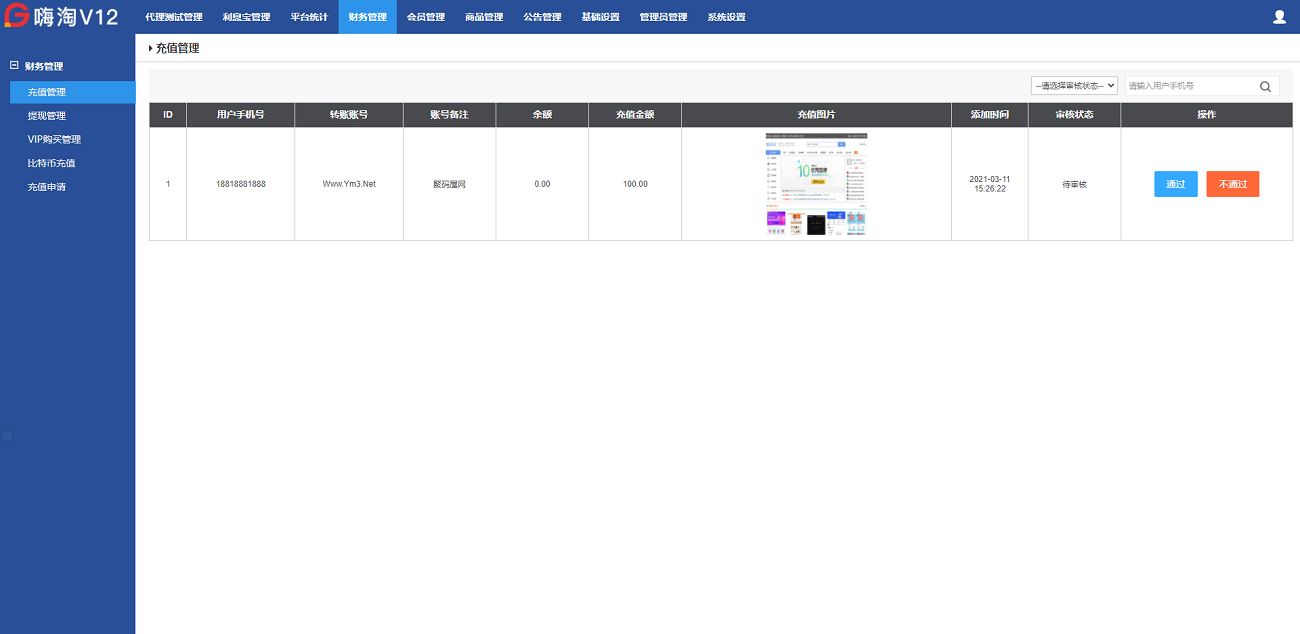Open 商品管理 in the top navigation
This screenshot has width=1300, height=634.
[x=484, y=17]
